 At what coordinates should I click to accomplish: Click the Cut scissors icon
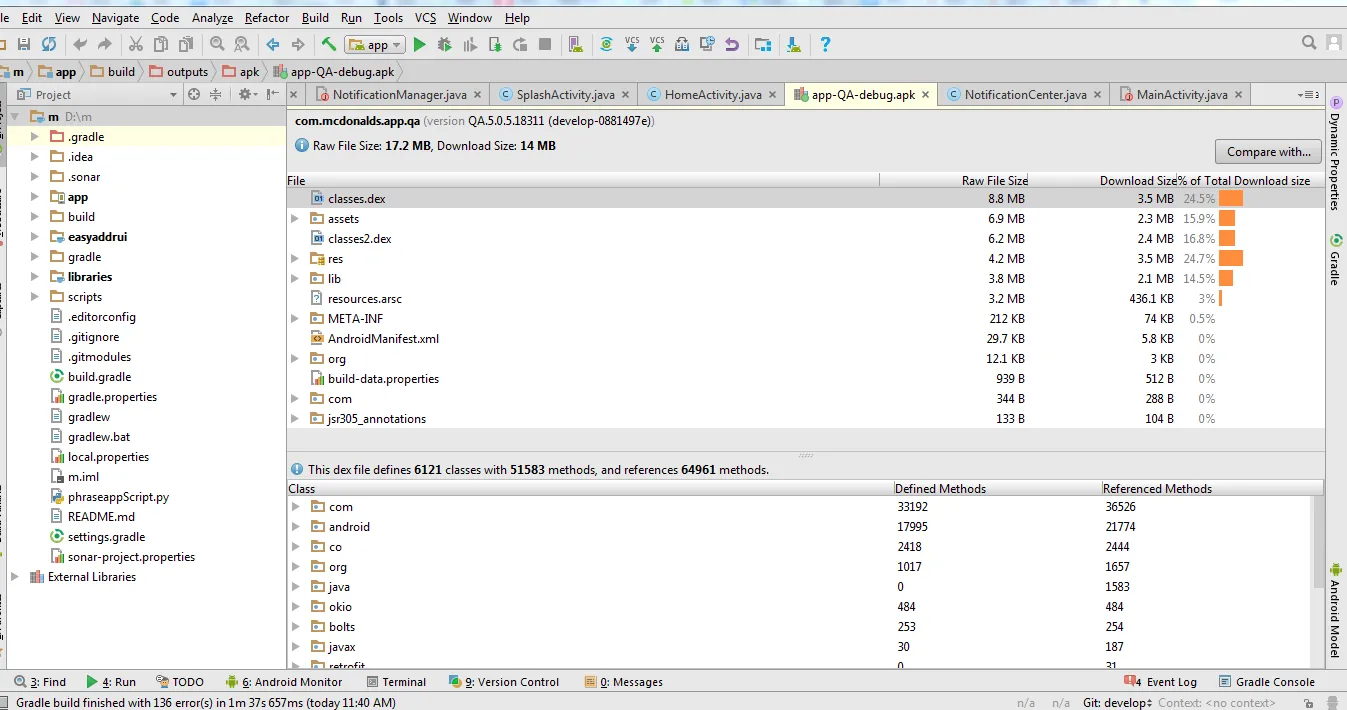[135, 44]
